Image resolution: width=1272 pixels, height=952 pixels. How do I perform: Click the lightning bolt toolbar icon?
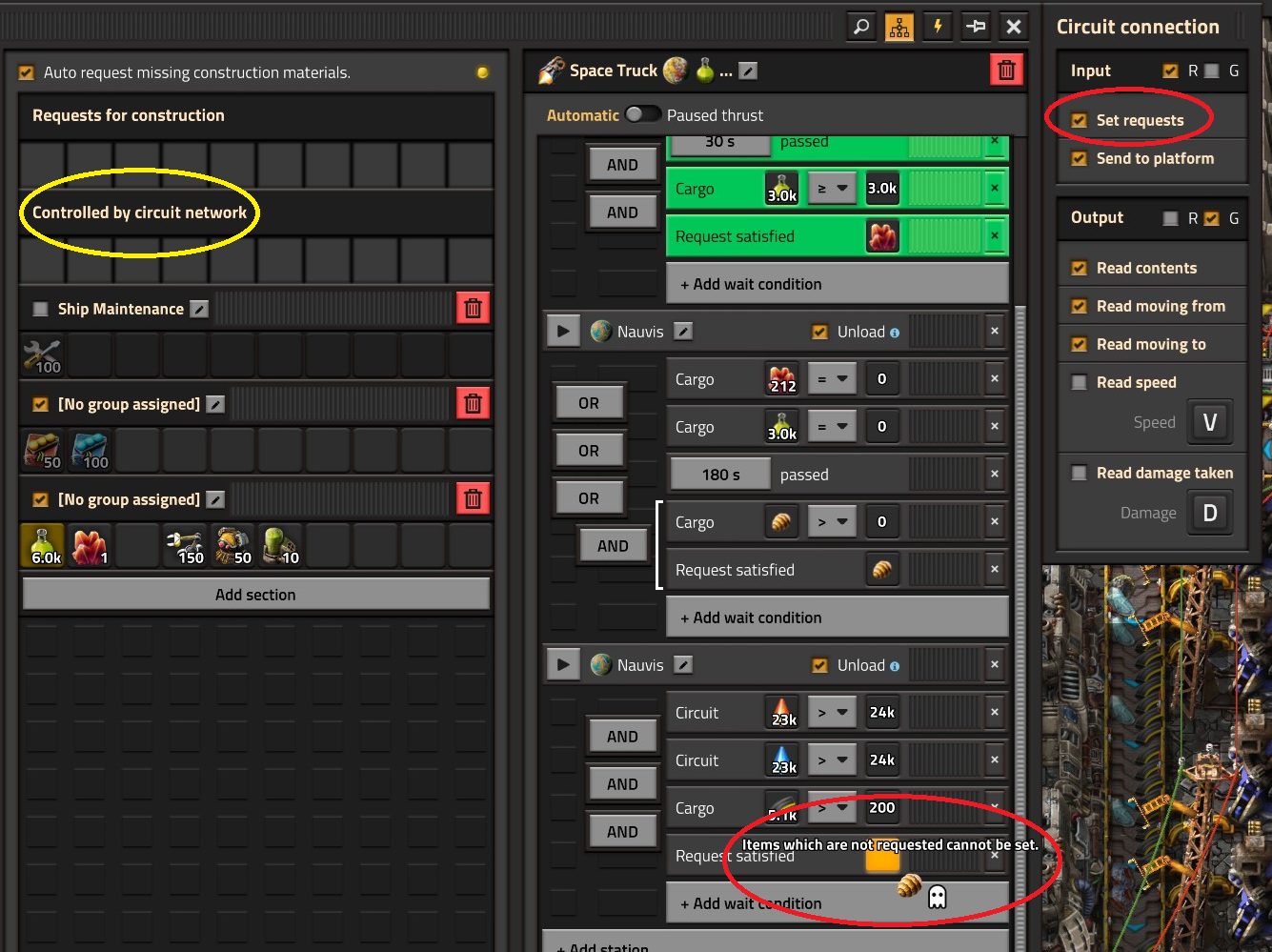click(x=938, y=27)
